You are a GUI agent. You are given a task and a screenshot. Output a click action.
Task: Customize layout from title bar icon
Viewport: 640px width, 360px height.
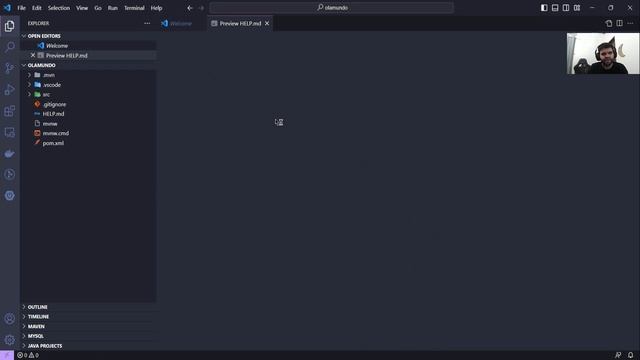click(577, 8)
